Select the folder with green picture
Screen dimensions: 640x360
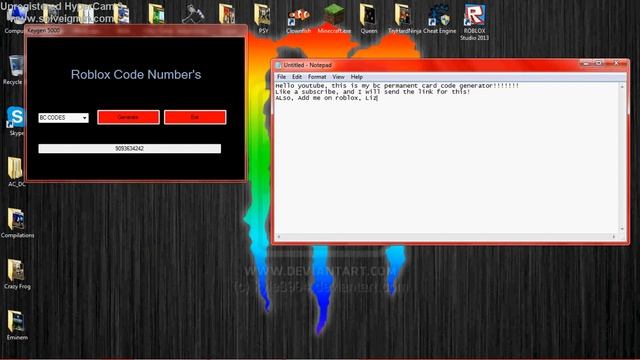[x=156, y=14]
